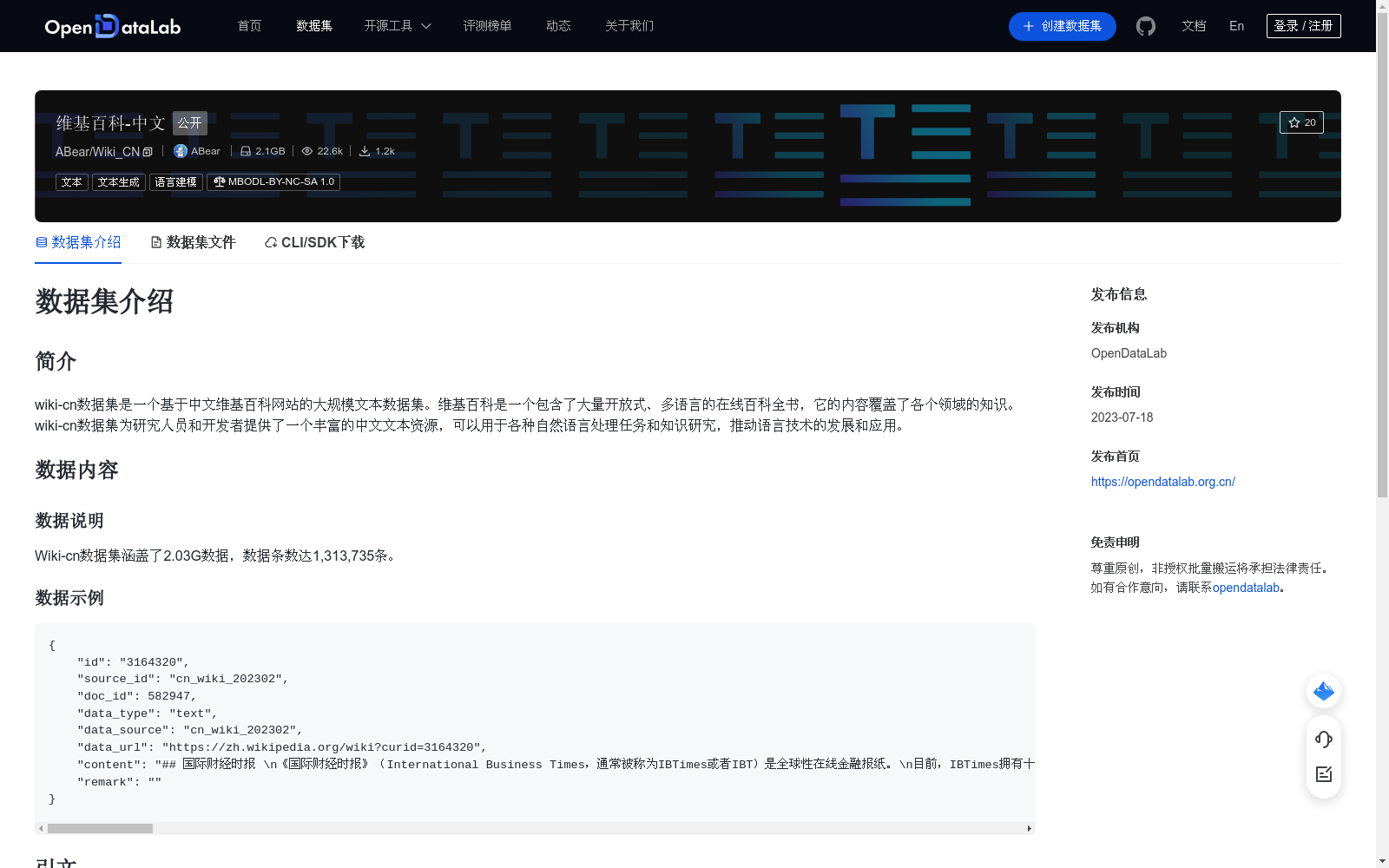
Task: Click the opendatalab contact link
Action: (x=1246, y=588)
